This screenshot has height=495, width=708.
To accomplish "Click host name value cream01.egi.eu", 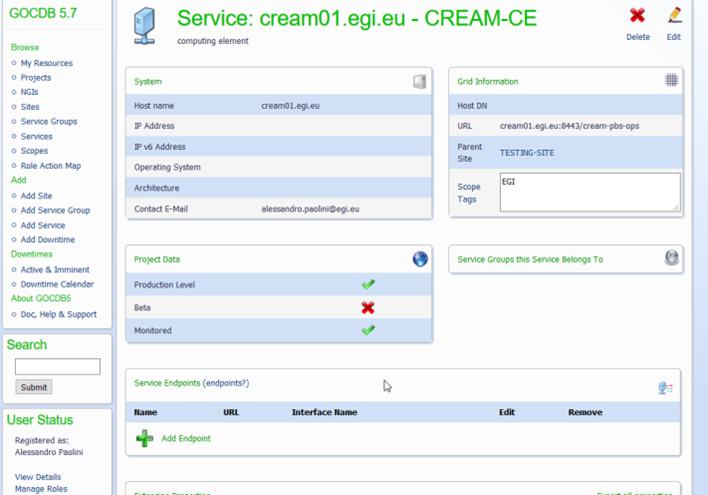I will coord(290,106).
